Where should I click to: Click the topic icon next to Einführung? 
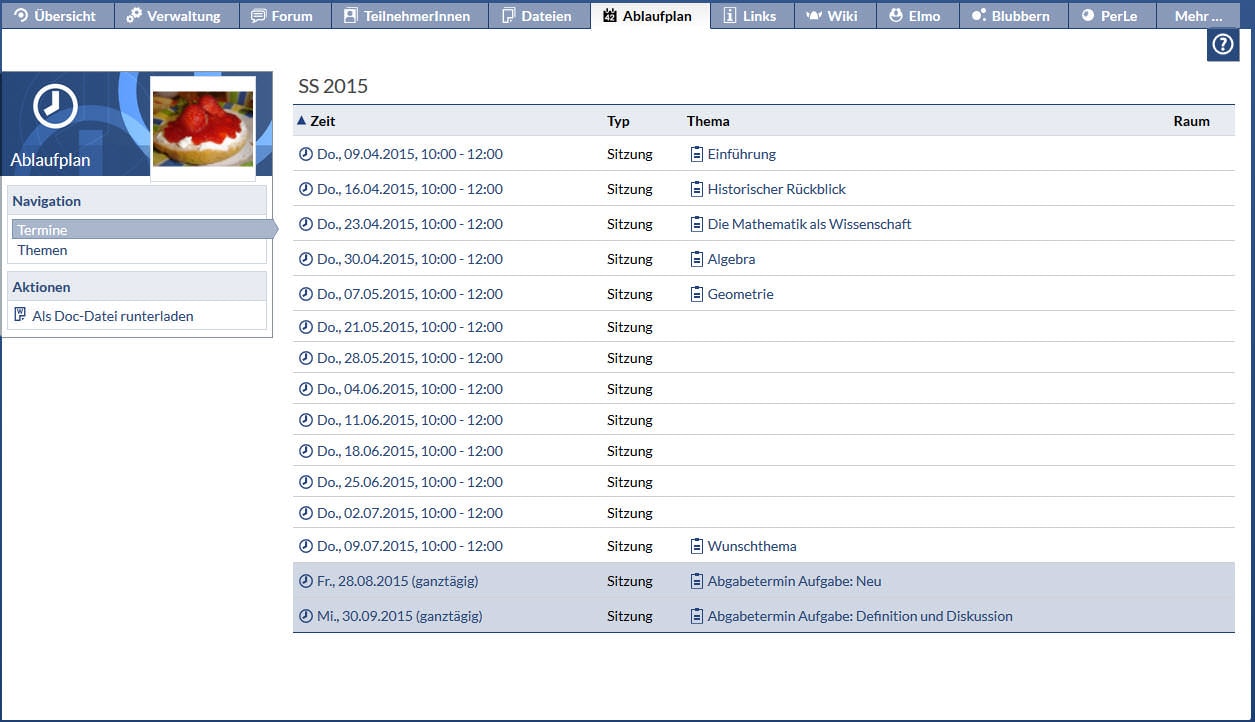[x=697, y=154]
